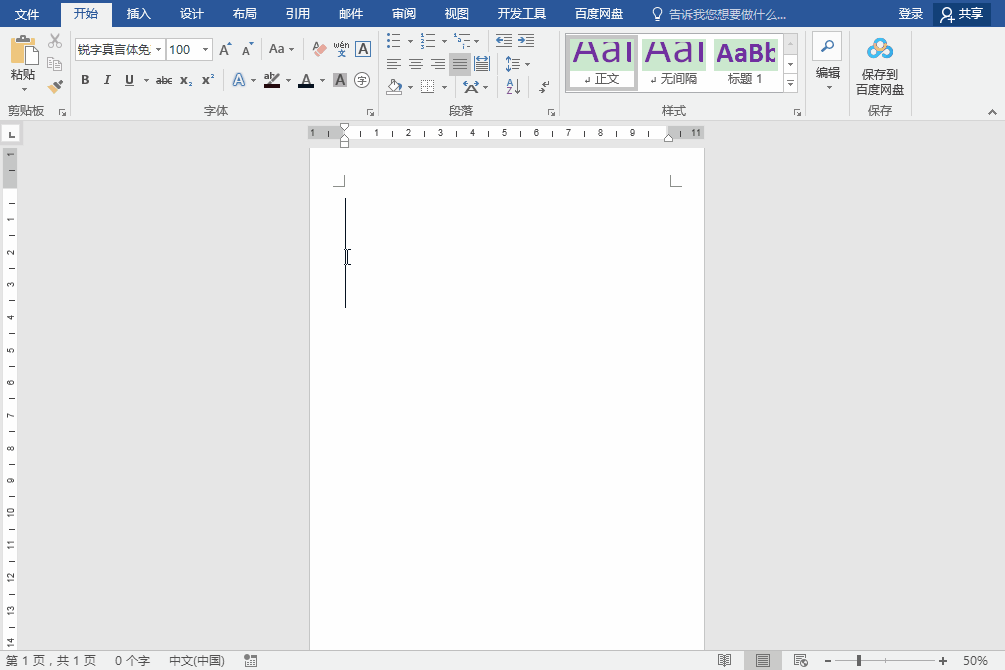Click the 告诉我您想要做什么 search box
Screen dimensions: 1005x670
726,14
